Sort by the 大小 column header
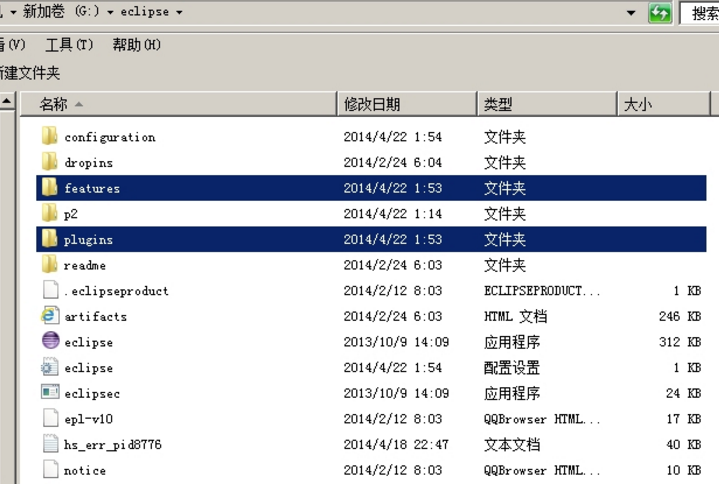 click(664, 104)
